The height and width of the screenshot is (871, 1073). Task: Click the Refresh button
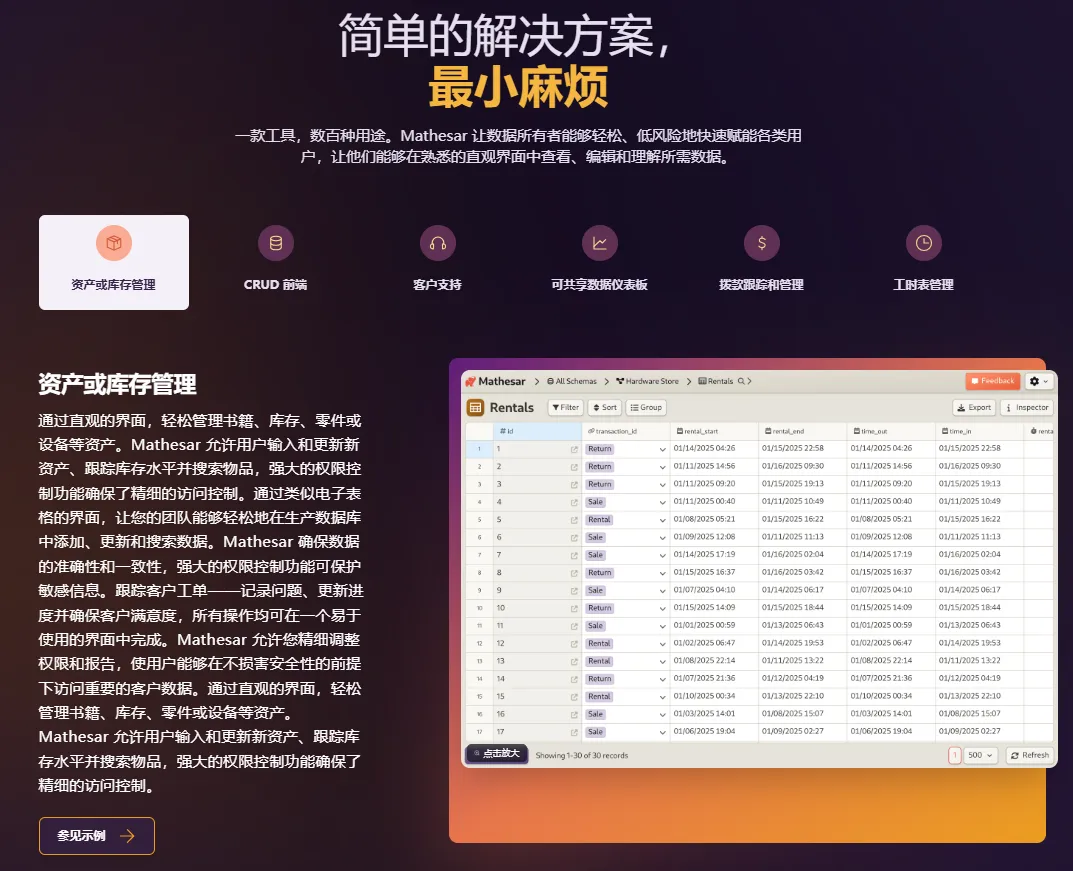click(1029, 755)
